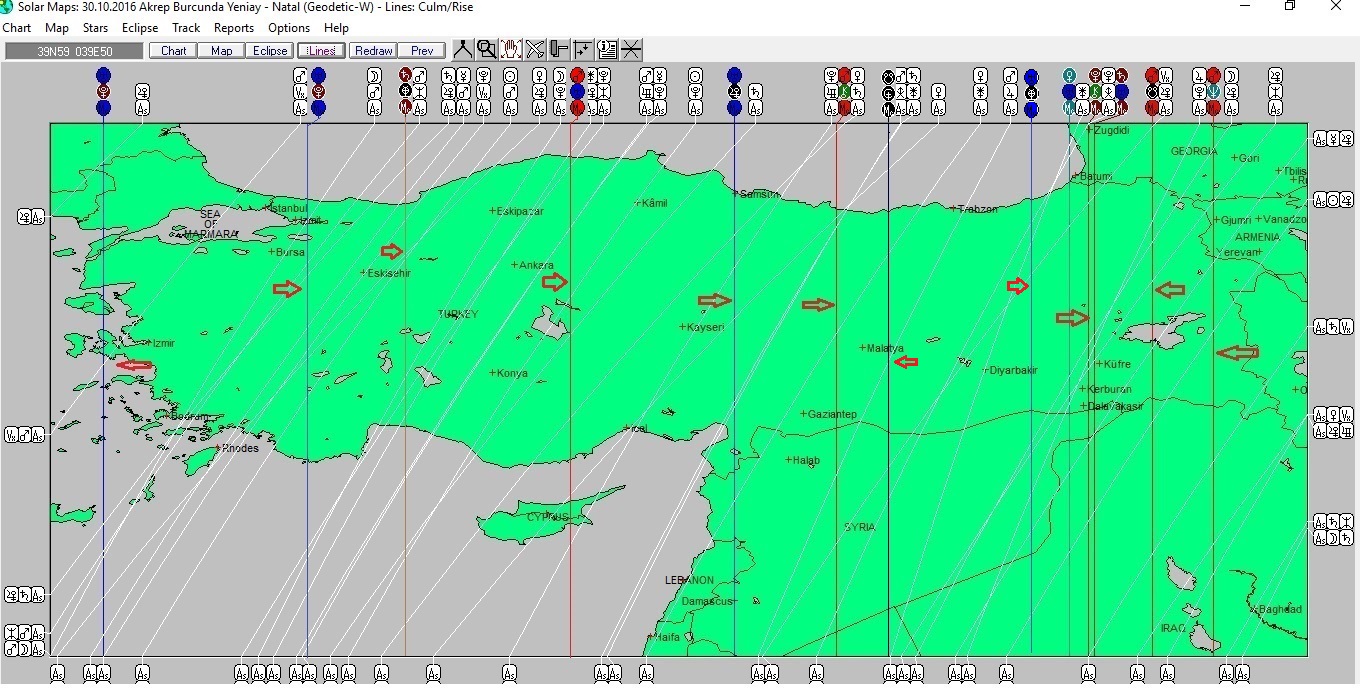Expand the Options menu
This screenshot has width=1360, height=692.
pyautogui.click(x=289, y=28)
